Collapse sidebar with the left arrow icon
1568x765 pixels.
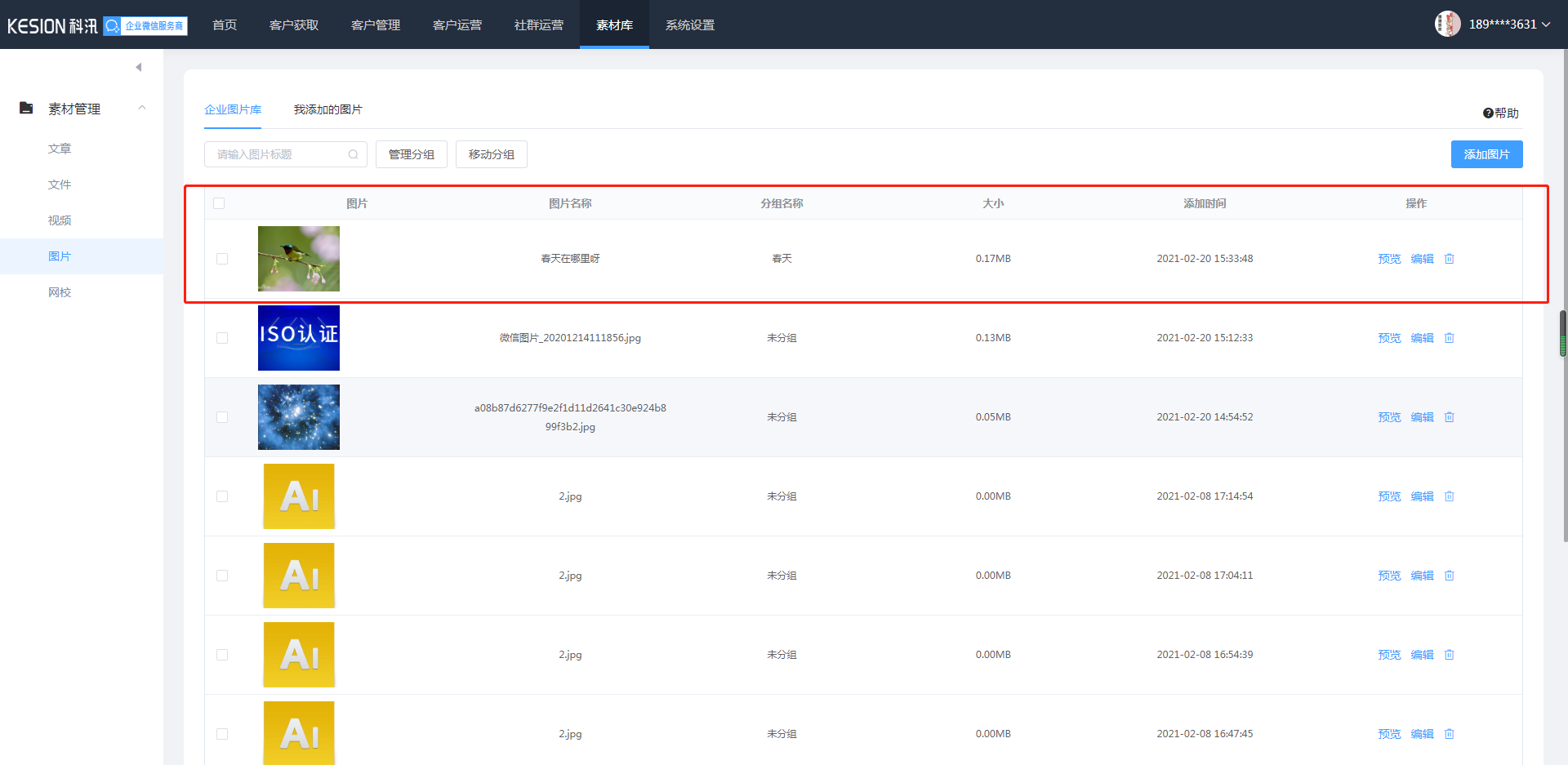[139, 67]
